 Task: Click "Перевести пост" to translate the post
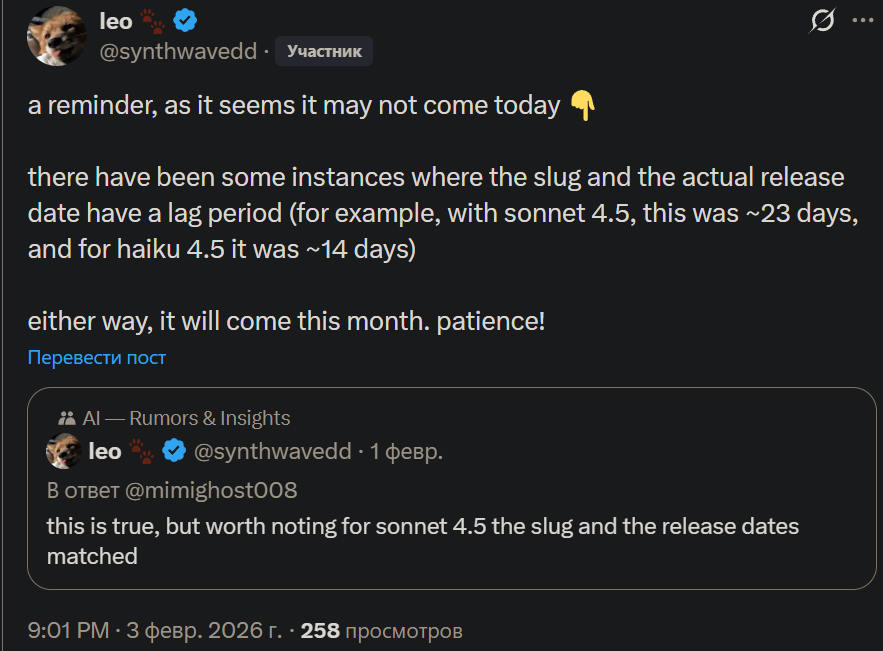(x=97, y=357)
